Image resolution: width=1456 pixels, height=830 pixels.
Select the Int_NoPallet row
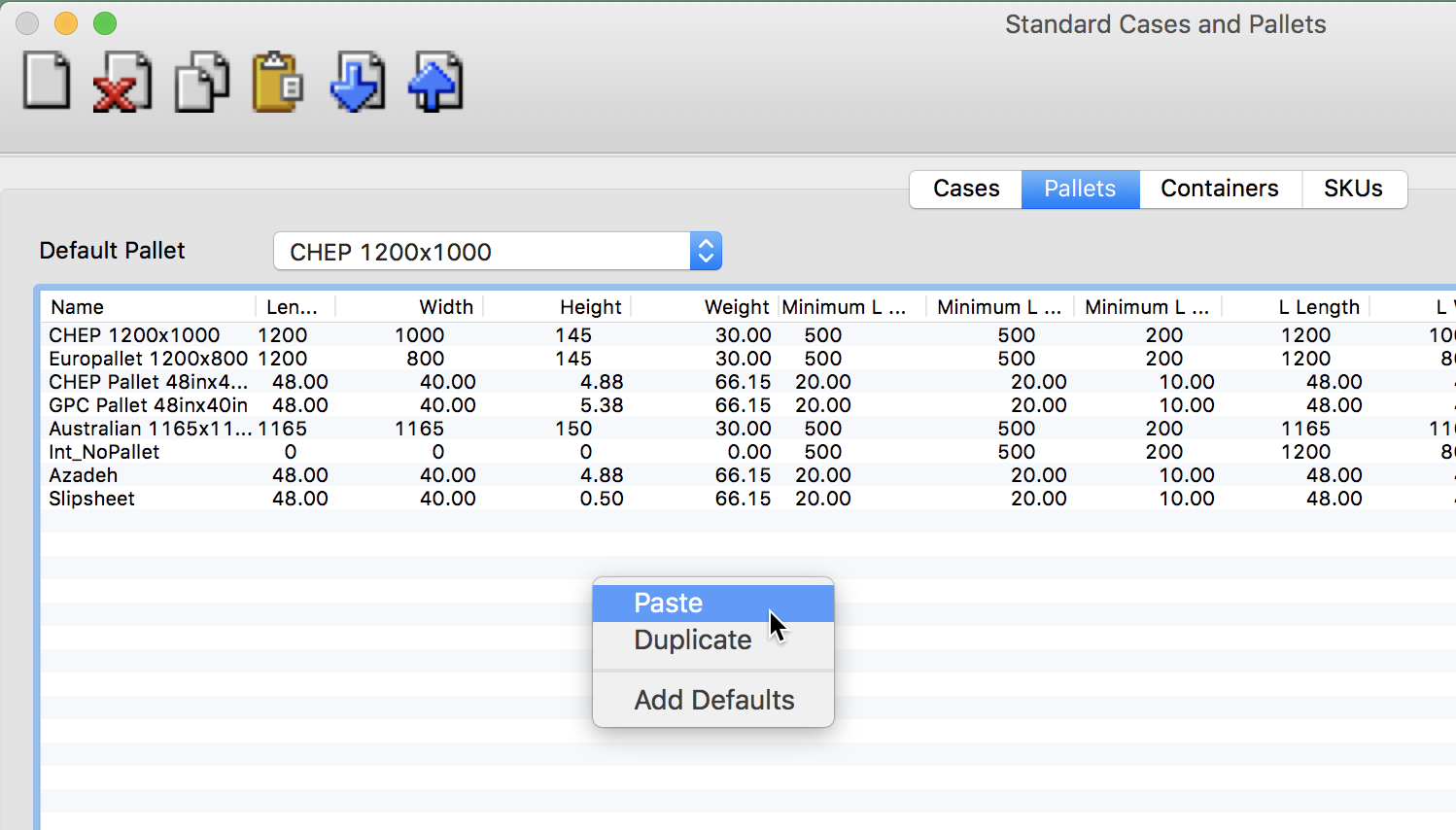coord(748,452)
